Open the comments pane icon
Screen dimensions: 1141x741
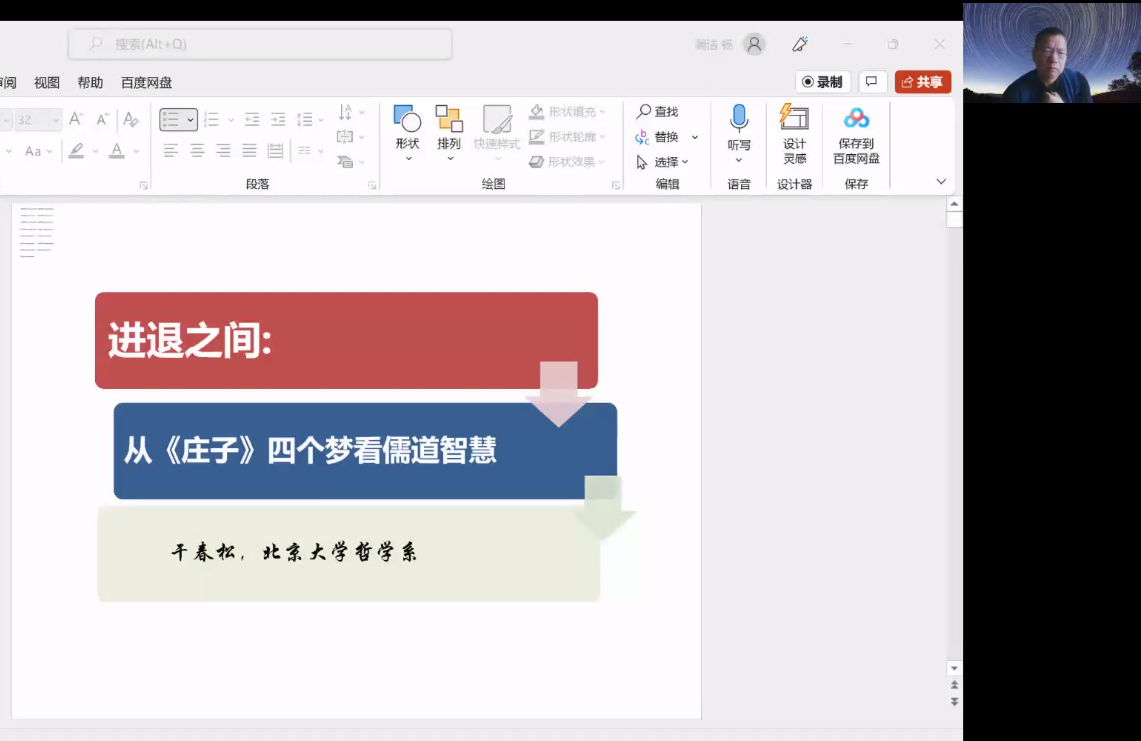pos(872,82)
